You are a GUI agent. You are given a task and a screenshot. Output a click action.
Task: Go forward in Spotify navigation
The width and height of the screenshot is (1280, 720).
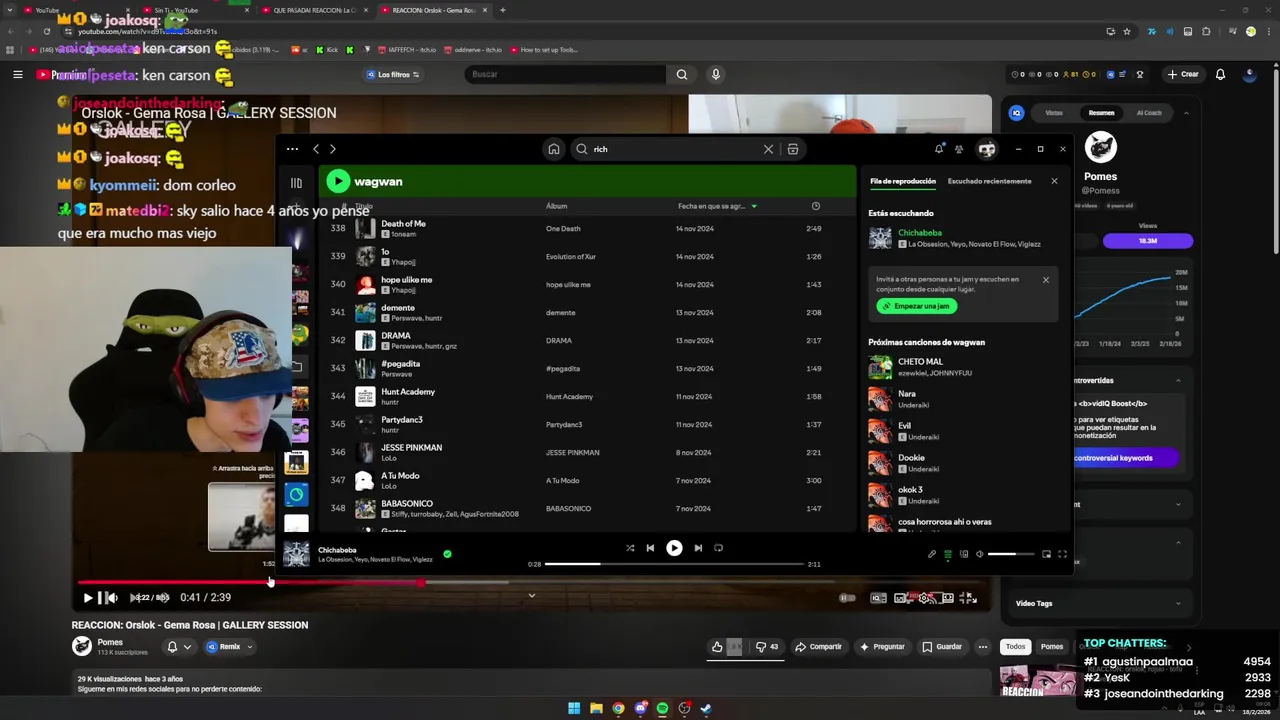(333, 149)
